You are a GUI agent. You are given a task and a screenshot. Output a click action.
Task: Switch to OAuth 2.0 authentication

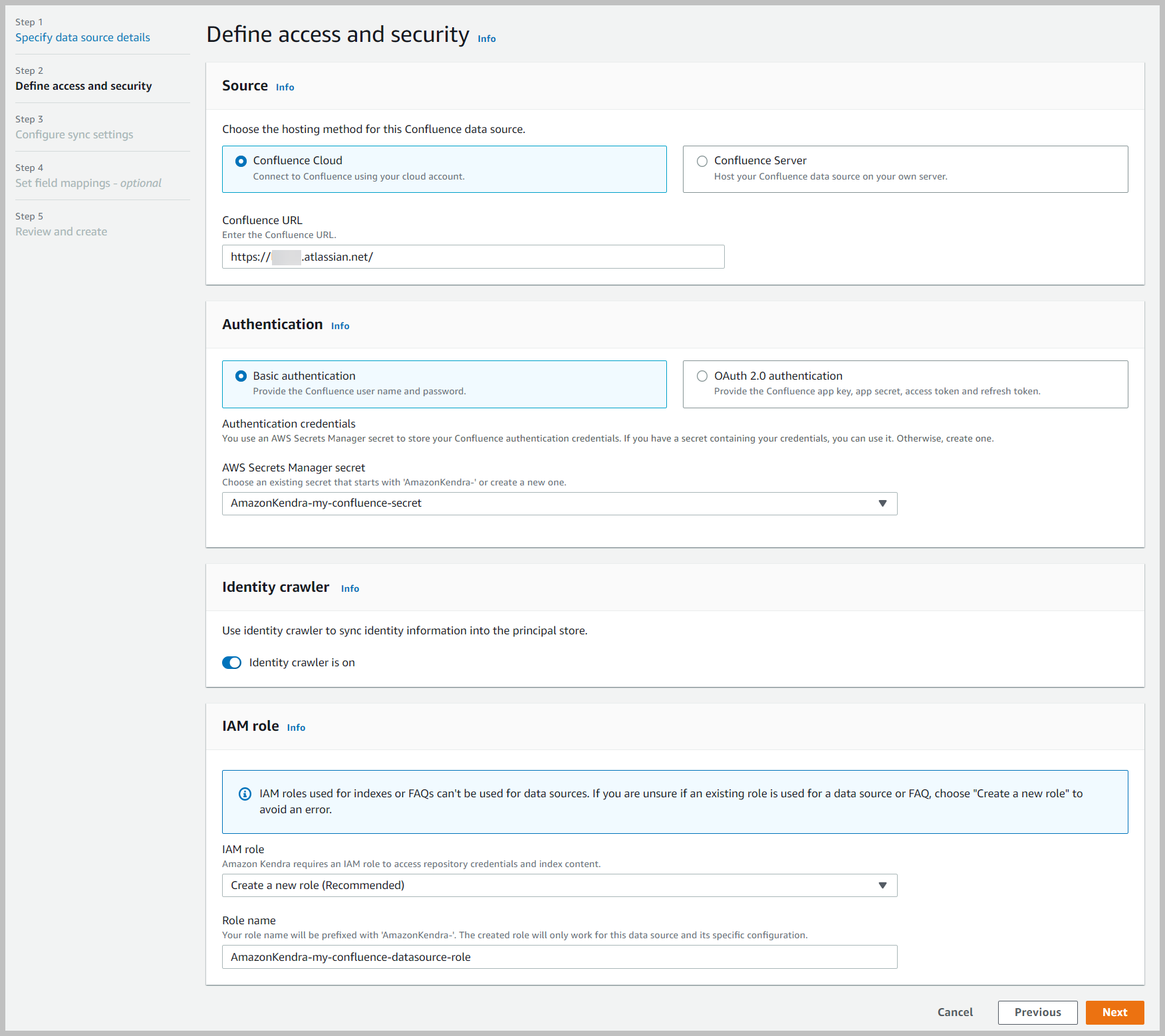[702, 376]
